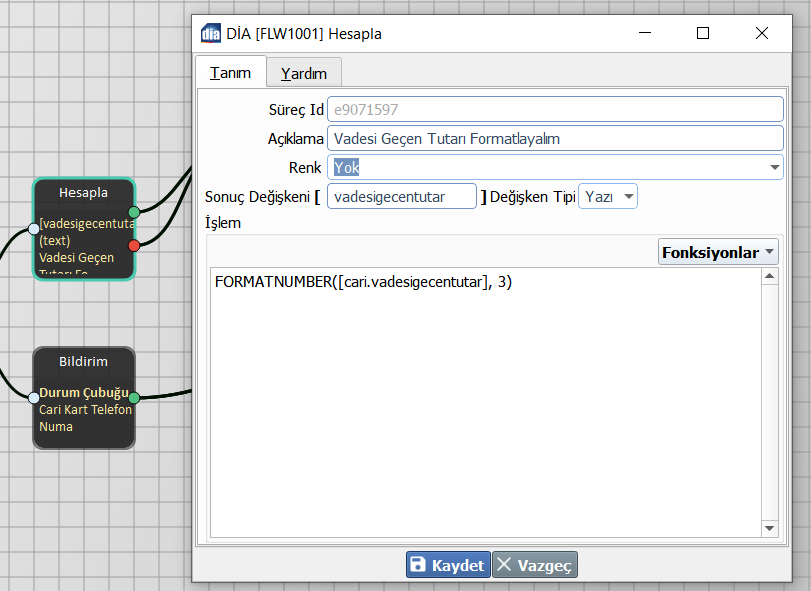
Task: Click the scroll up arrow in formula editor
Action: click(x=769, y=276)
